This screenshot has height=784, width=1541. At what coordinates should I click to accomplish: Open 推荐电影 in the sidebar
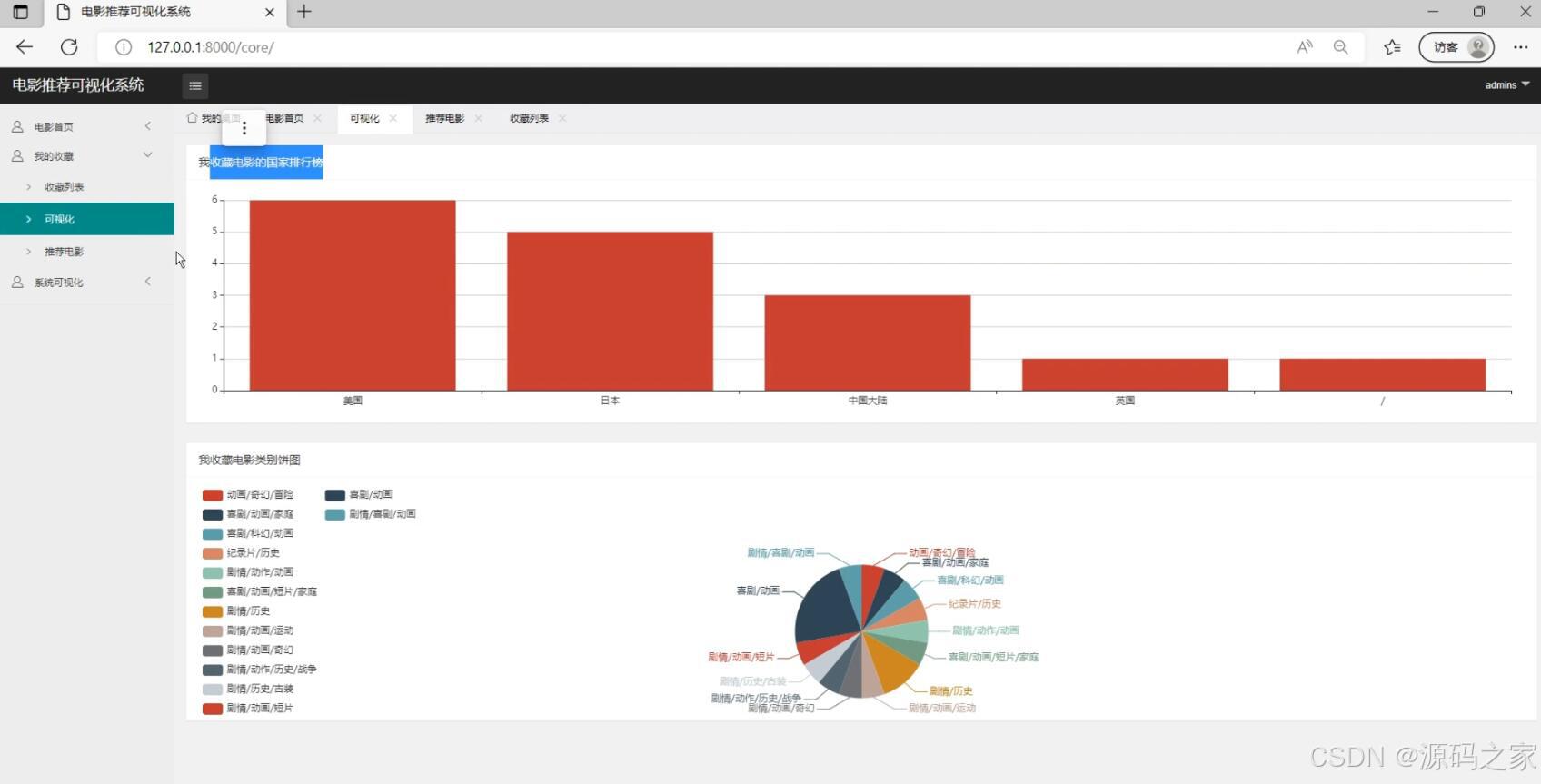(x=87, y=252)
